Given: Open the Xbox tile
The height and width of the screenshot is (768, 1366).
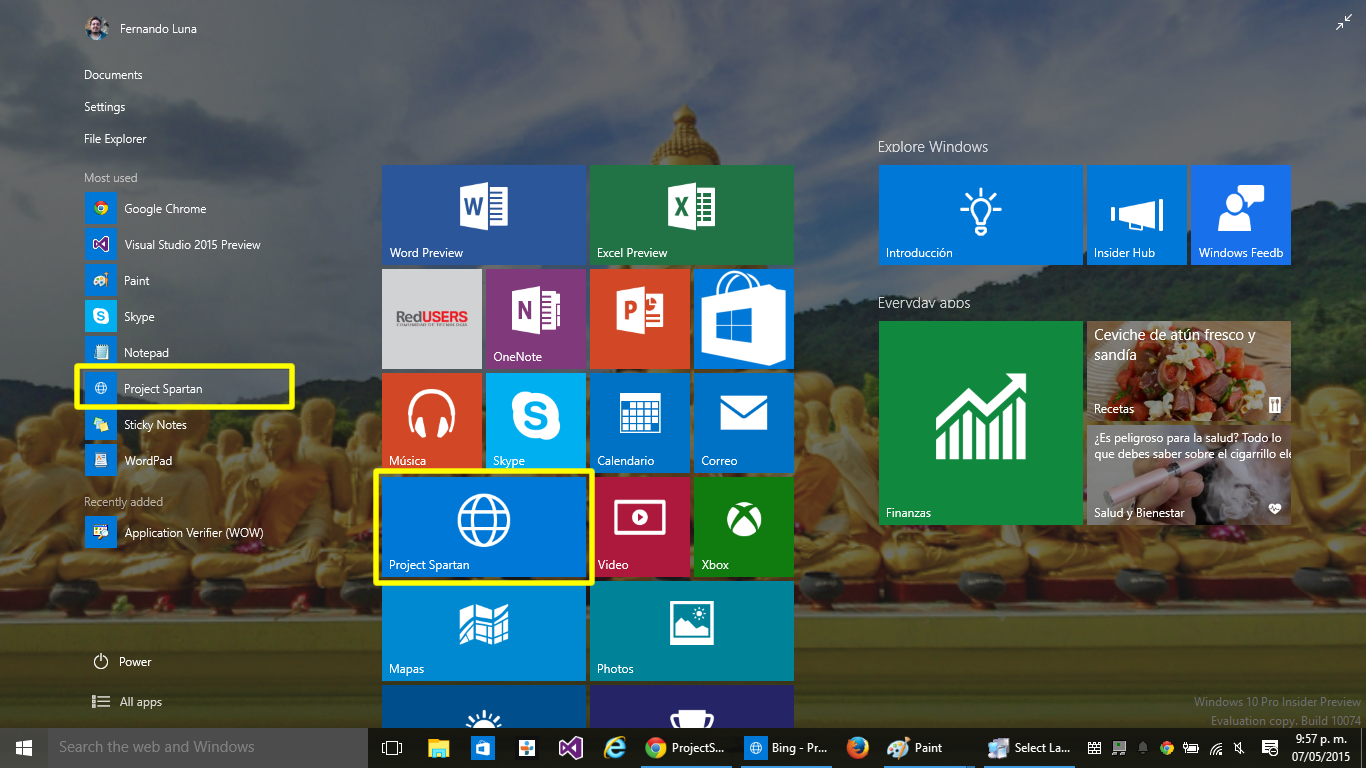Looking at the screenshot, I should click(743, 527).
